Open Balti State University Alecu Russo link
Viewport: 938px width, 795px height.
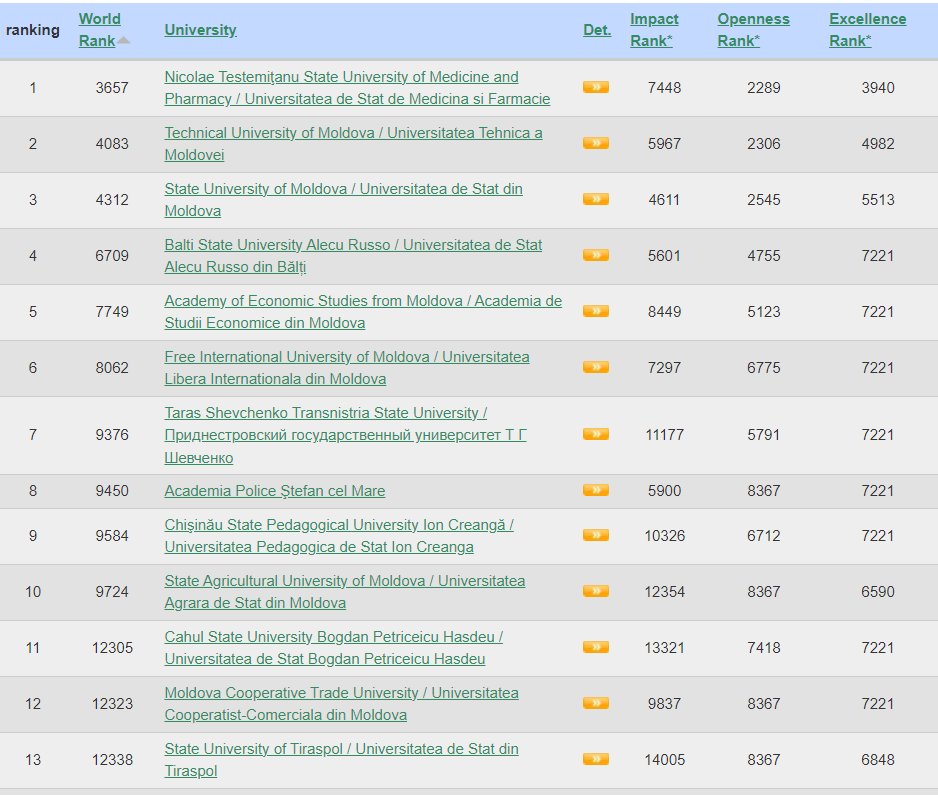353,255
